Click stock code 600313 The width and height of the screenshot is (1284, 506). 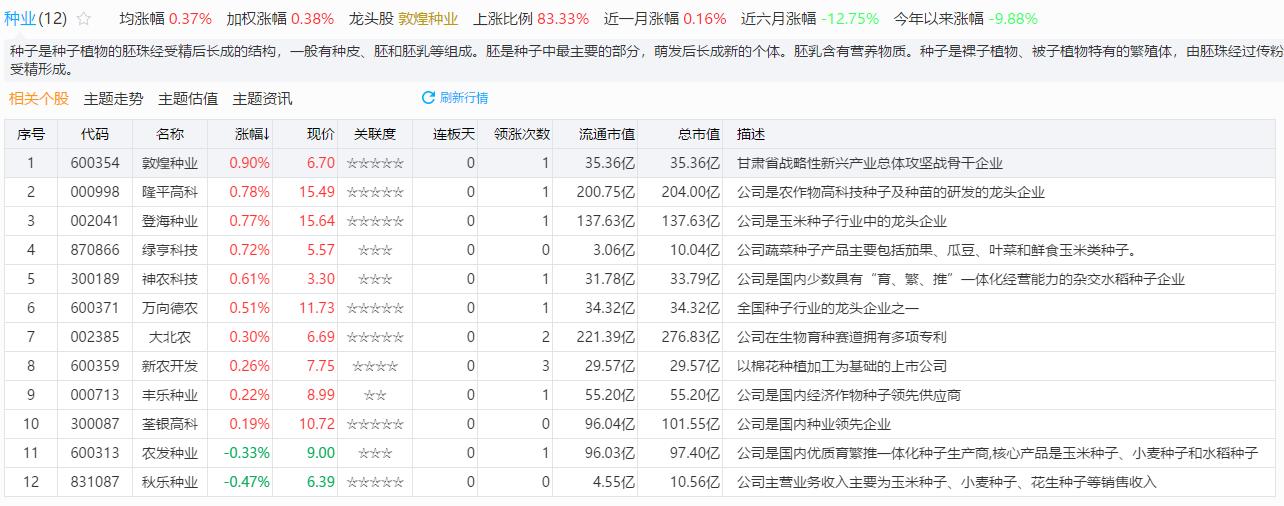[x=95, y=453]
